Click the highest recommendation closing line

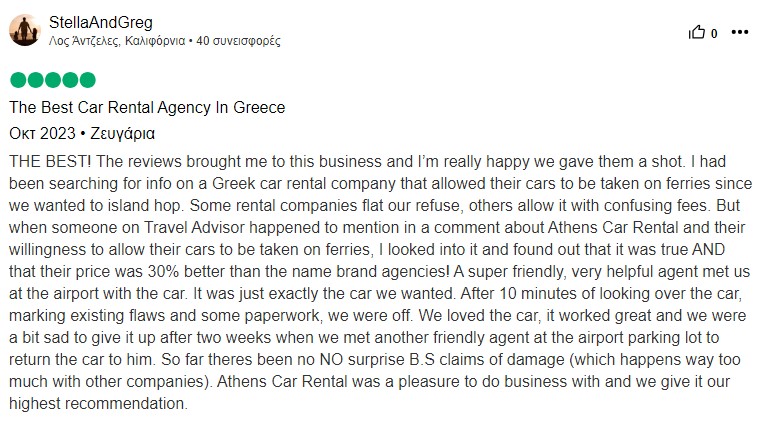pyautogui.click(x=98, y=403)
